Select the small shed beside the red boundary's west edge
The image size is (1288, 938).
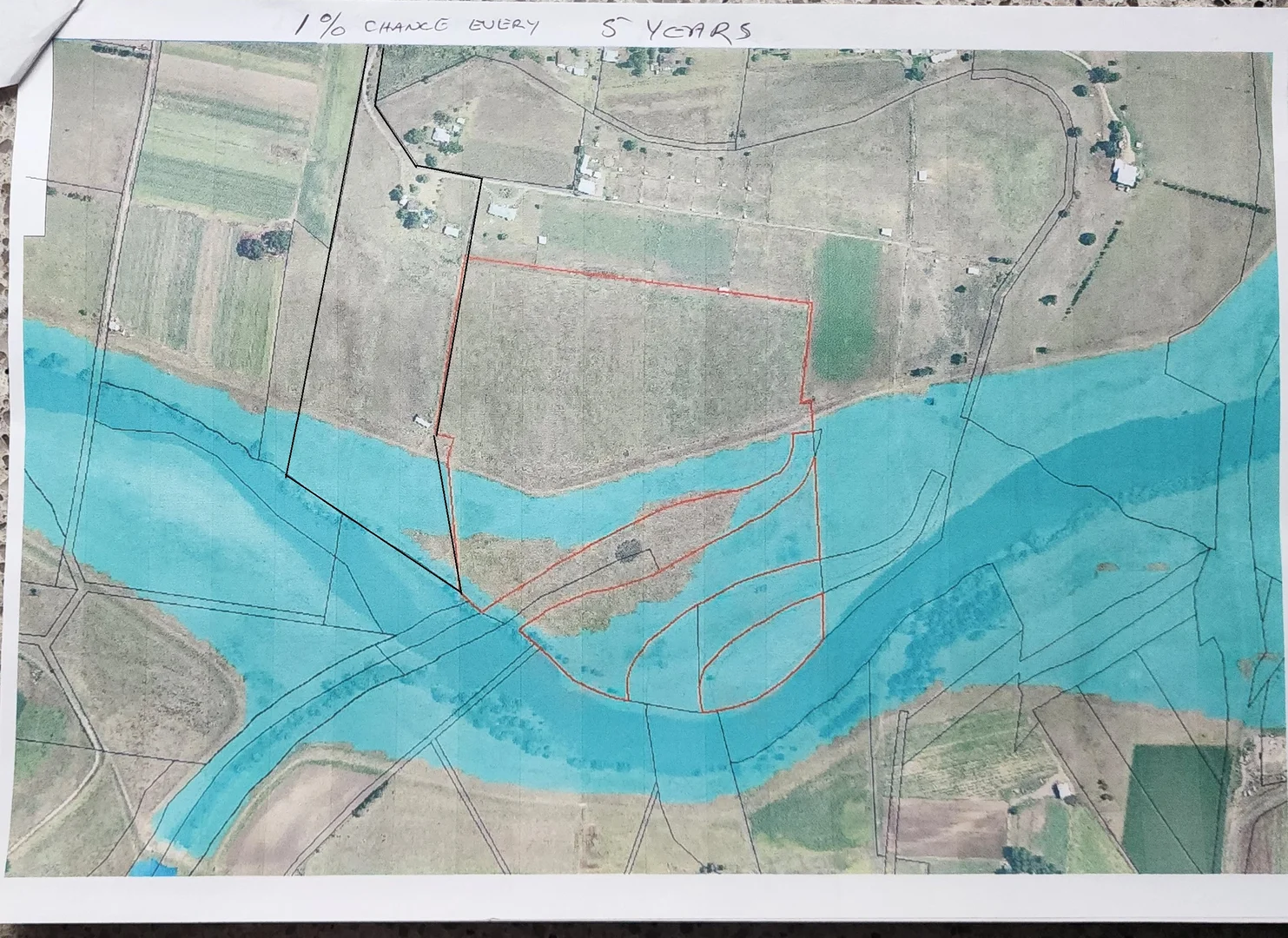421,422
